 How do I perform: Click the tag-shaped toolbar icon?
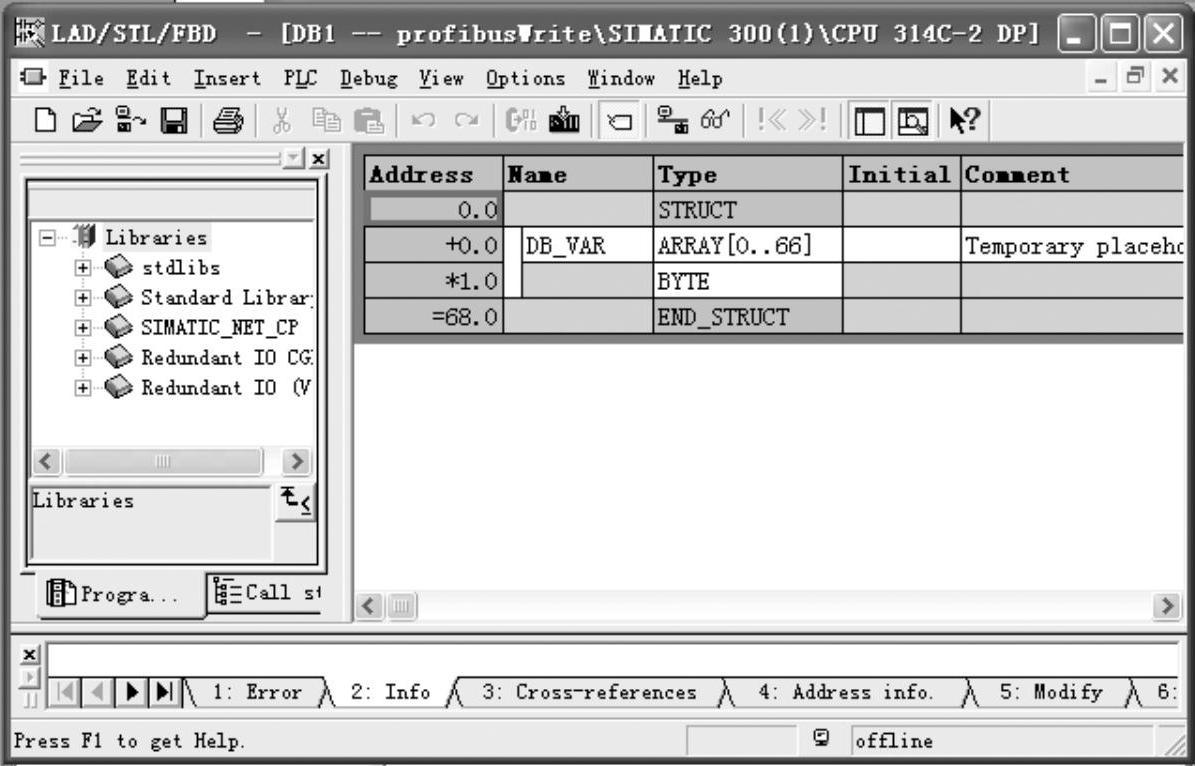(619, 121)
